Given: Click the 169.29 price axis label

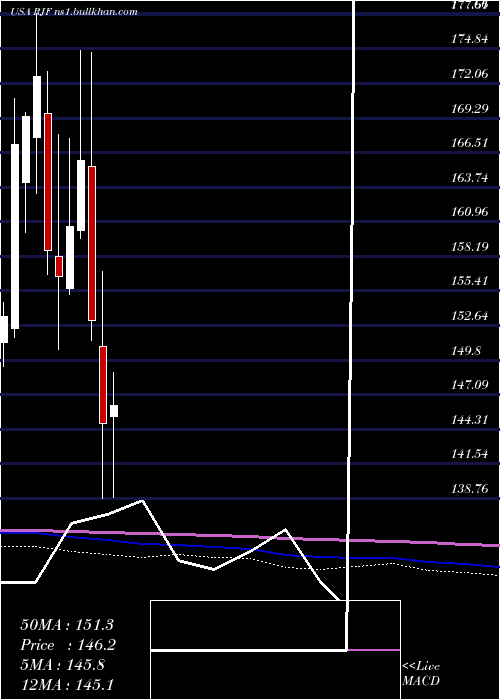Looking at the screenshot, I should (x=470, y=108).
